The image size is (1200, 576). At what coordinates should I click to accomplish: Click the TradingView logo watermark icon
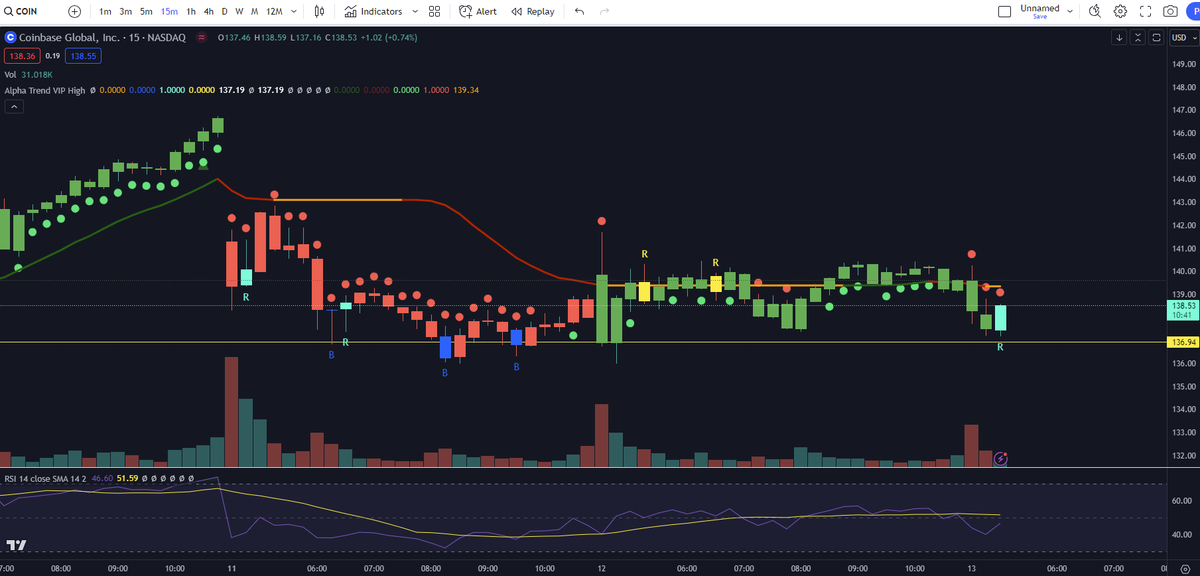coord(16,545)
